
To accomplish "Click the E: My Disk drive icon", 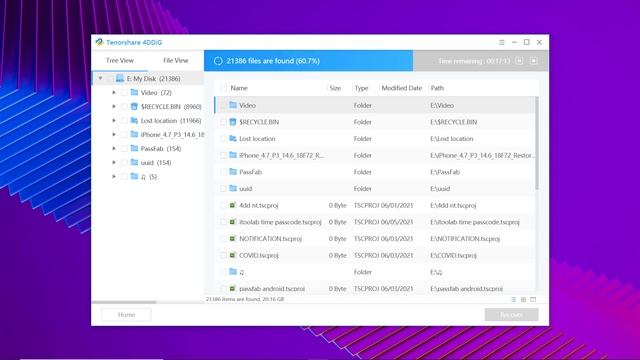I will point(120,78).
